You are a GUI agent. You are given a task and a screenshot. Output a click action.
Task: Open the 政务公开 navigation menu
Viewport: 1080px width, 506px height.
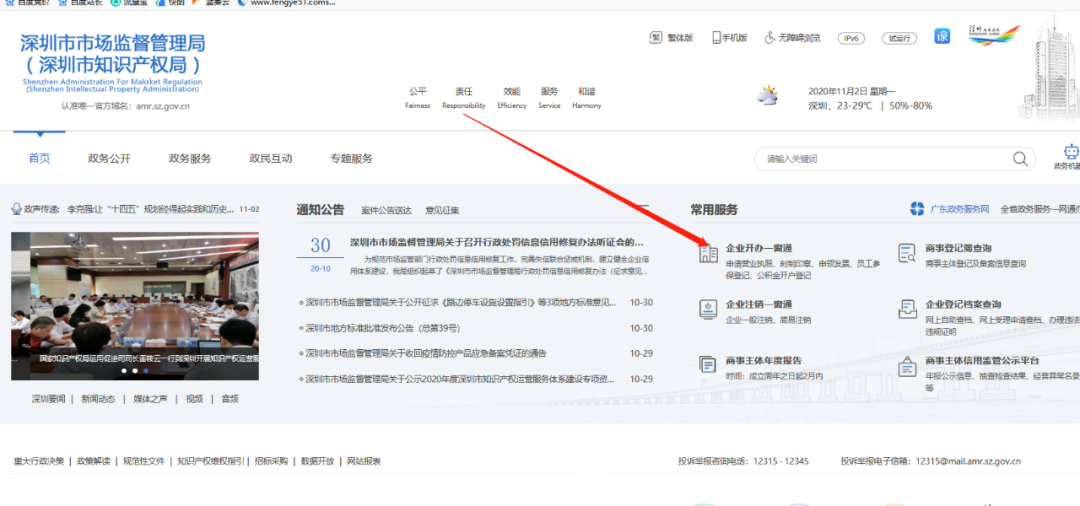pyautogui.click(x=109, y=158)
